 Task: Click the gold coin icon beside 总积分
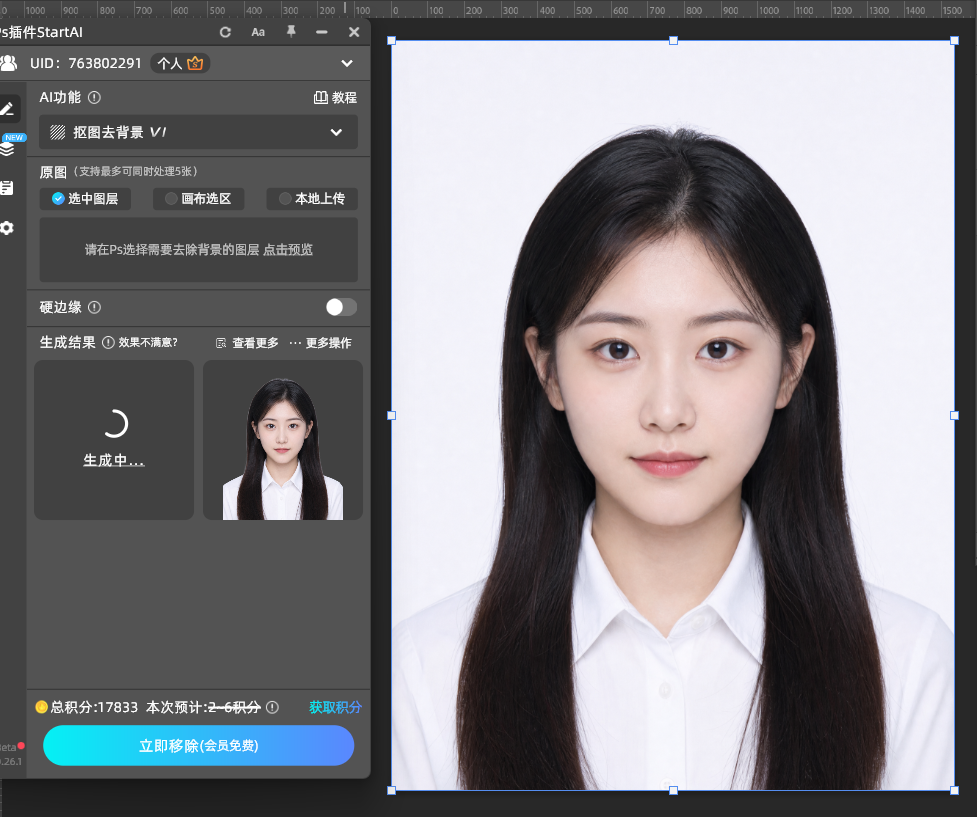click(x=42, y=707)
